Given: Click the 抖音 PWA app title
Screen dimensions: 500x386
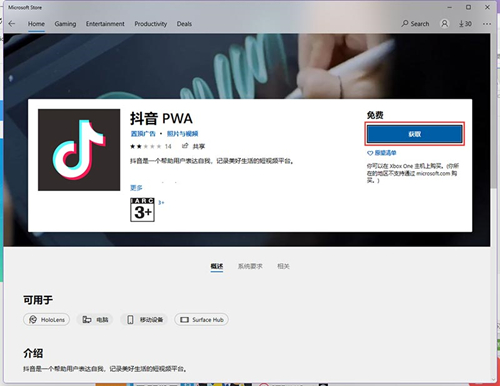Looking at the screenshot, I should 161,118.
